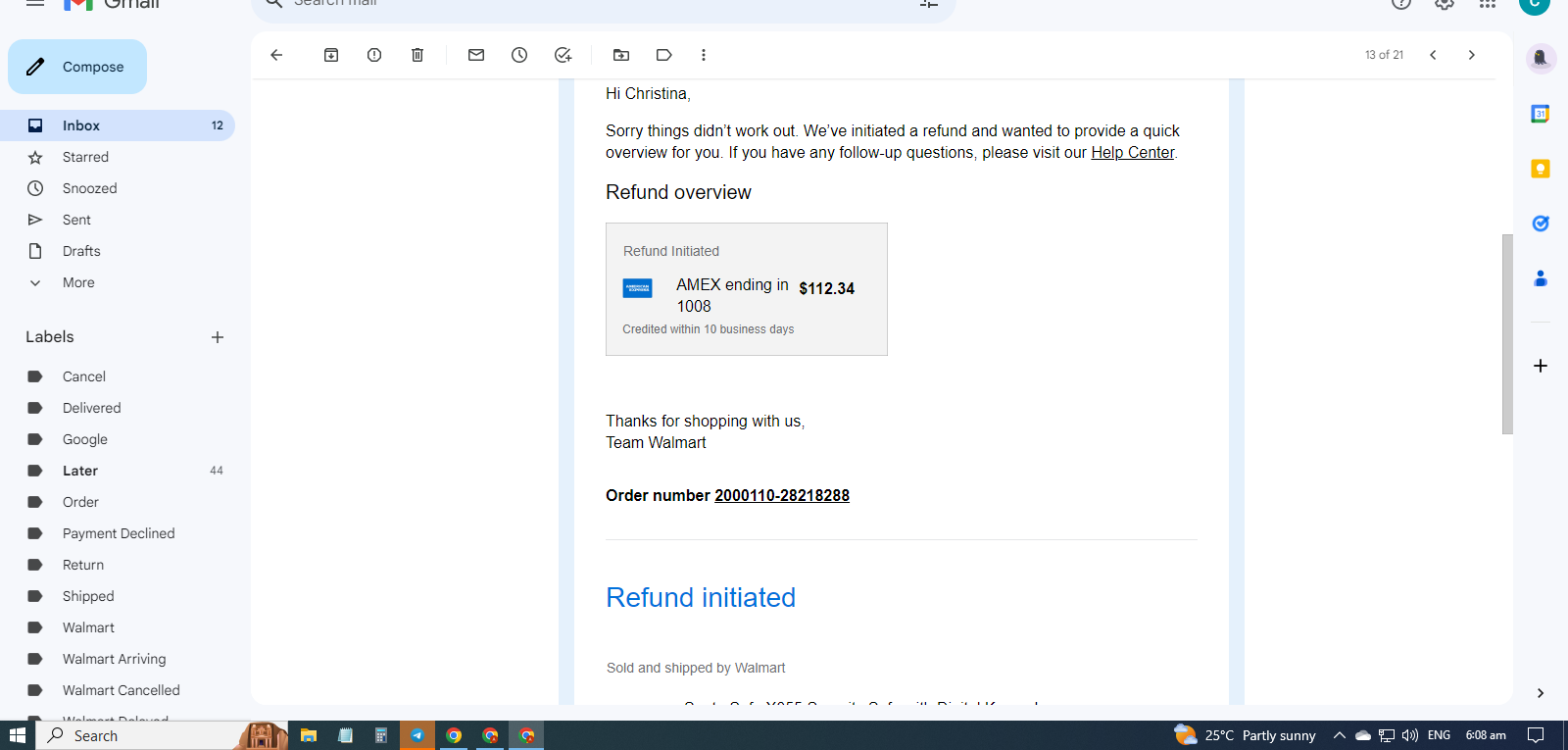
Task: Open the Snoozed folder
Action: coord(118,188)
